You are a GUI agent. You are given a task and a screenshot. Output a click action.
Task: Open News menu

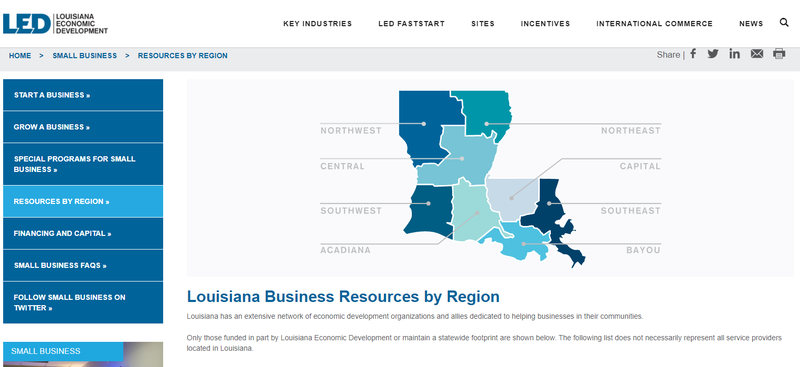(751, 23)
